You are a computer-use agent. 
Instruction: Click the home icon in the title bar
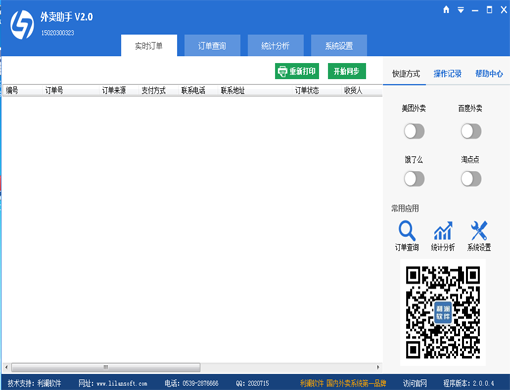point(446,10)
